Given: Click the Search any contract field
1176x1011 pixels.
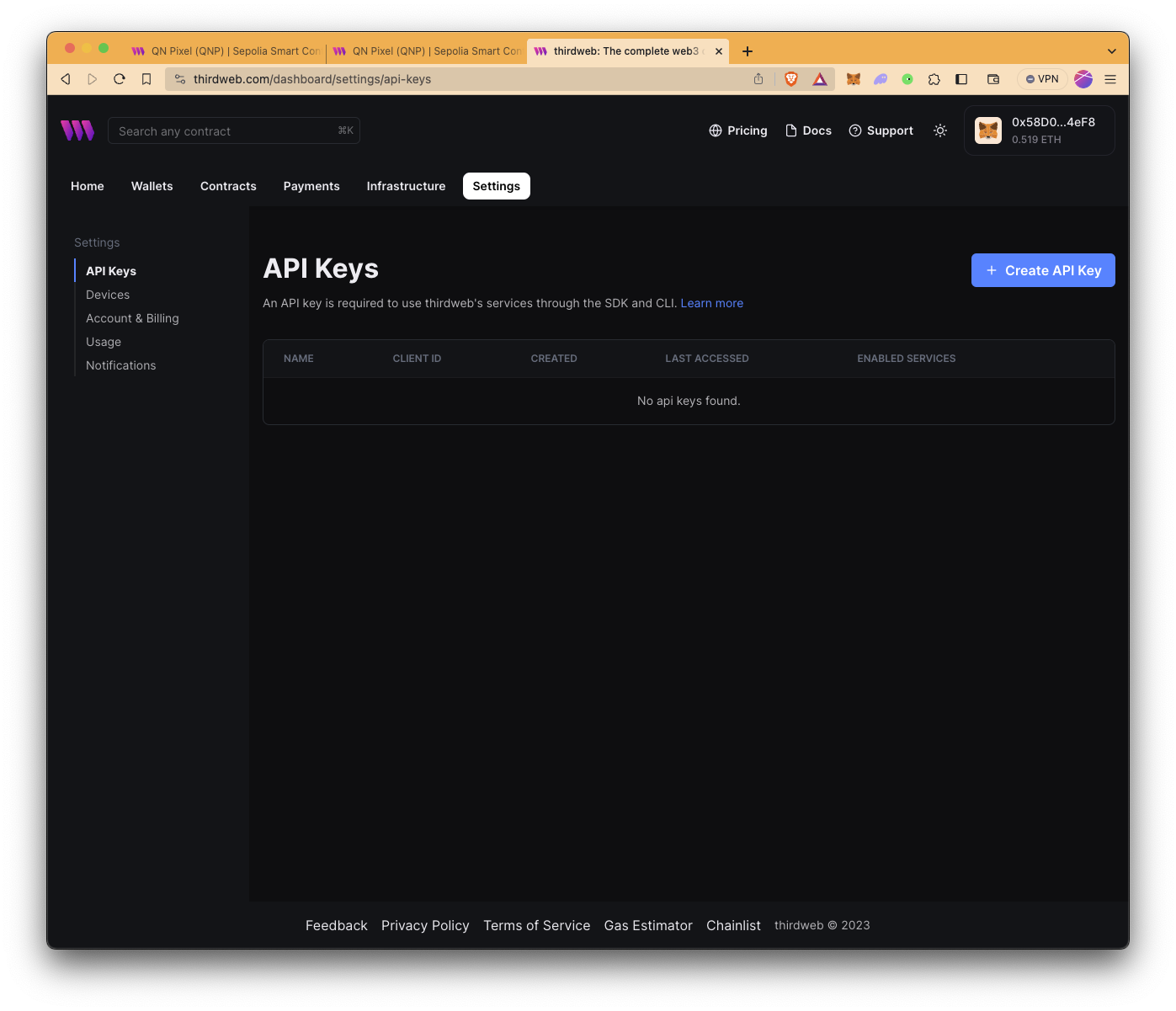Looking at the screenshot, I should point(234,130).
